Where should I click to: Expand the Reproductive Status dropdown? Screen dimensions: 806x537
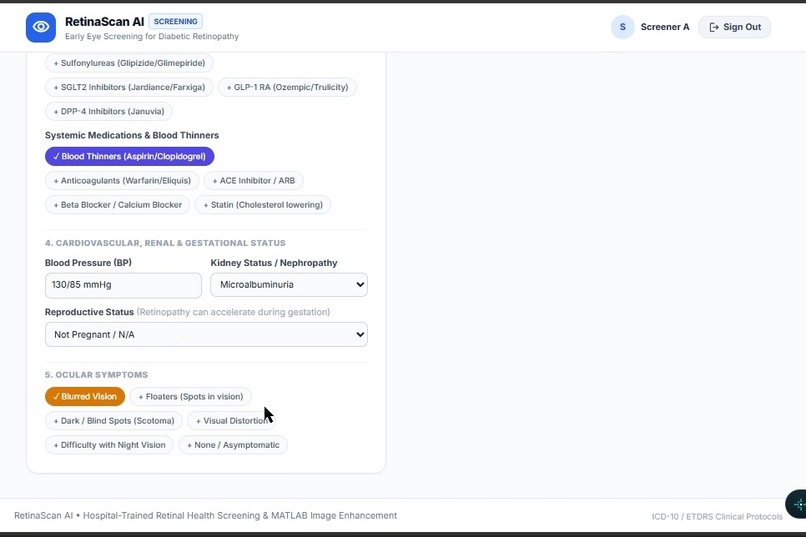(x=206, y=335)
